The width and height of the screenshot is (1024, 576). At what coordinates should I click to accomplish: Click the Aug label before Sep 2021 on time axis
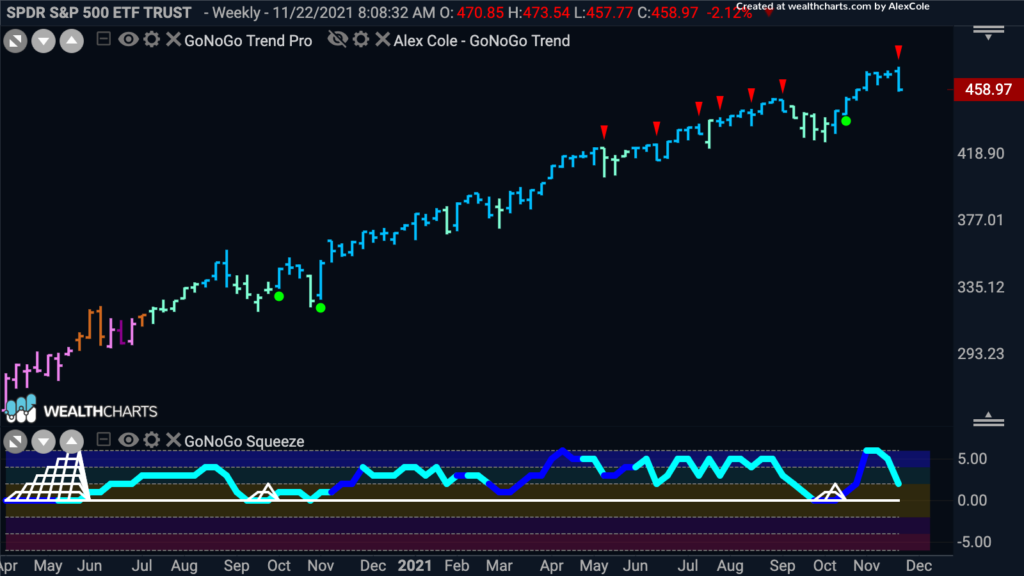pos(729,565)
